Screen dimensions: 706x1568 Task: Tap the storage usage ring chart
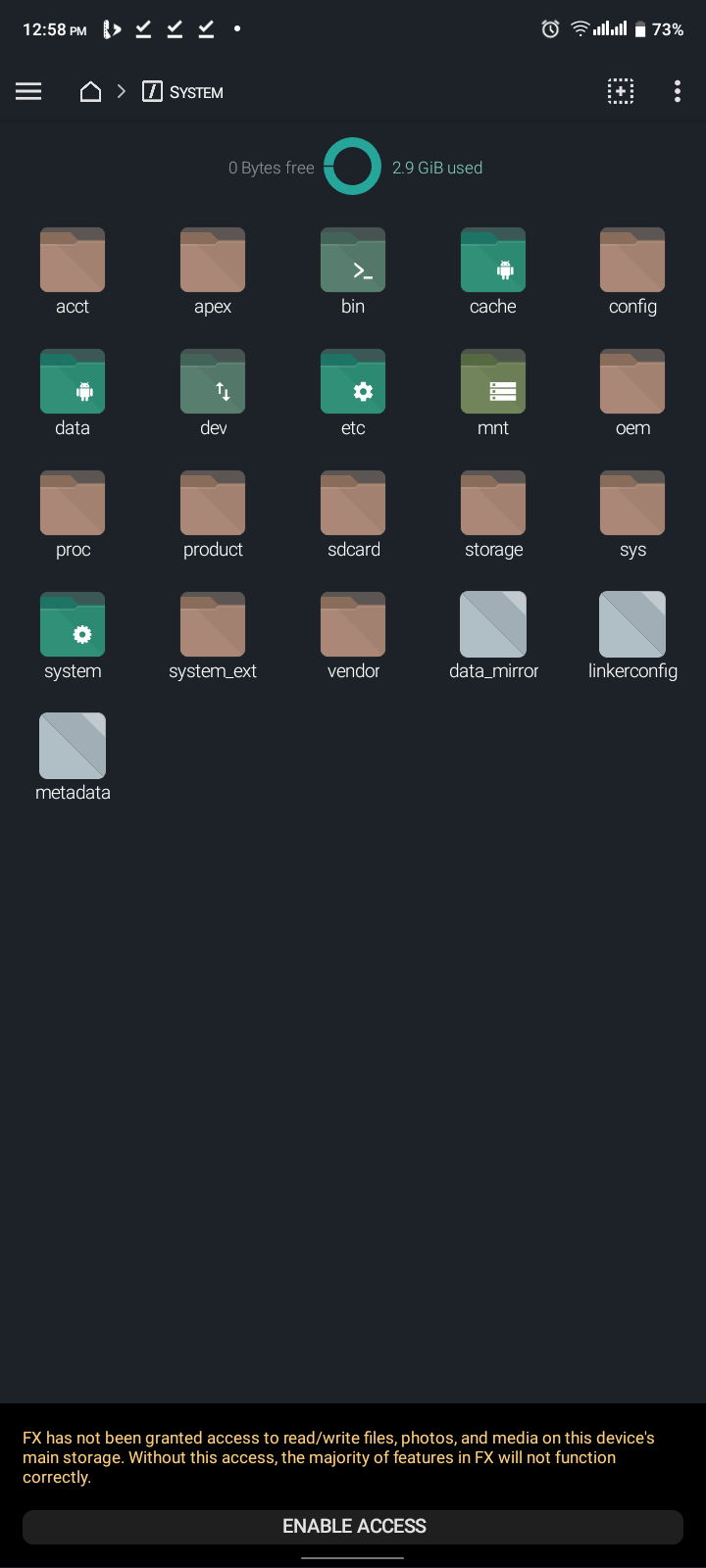coord(352,167)
